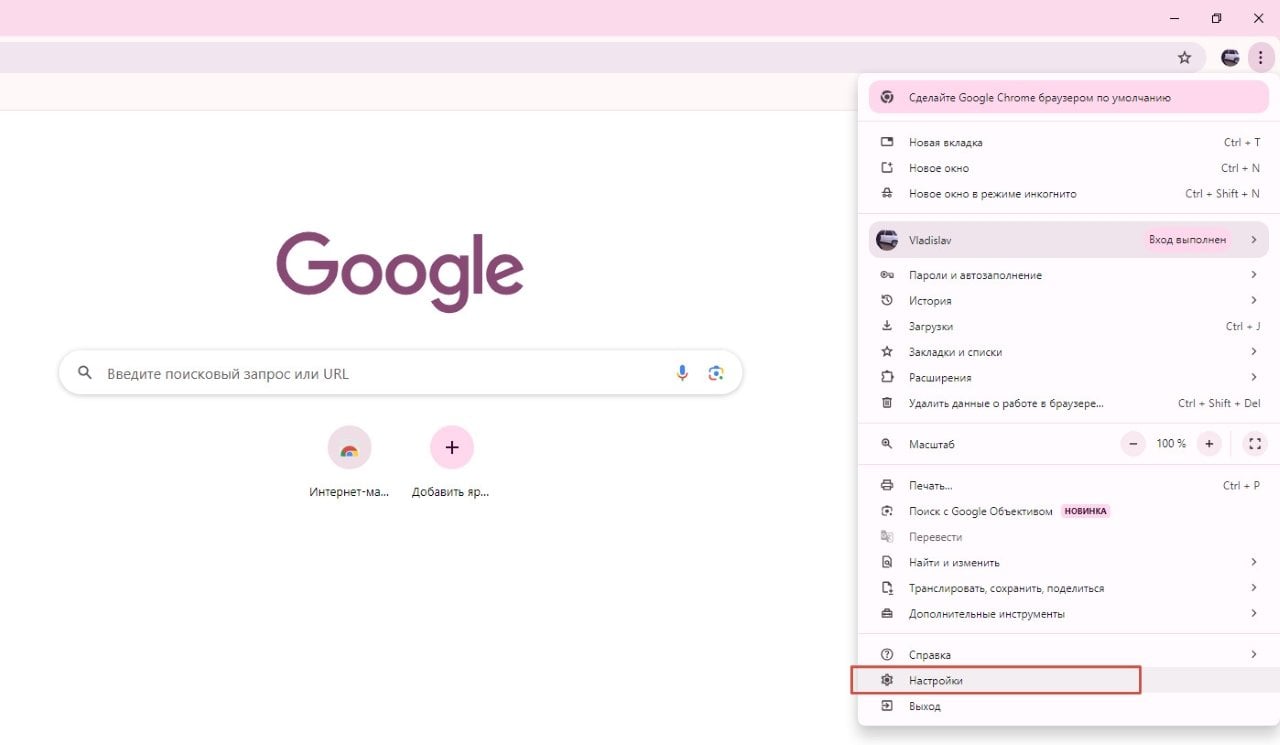Image resolution: width=1280 pixels, height=745 pixels.
Task: Click the Google logo
Action: [400, 272]
